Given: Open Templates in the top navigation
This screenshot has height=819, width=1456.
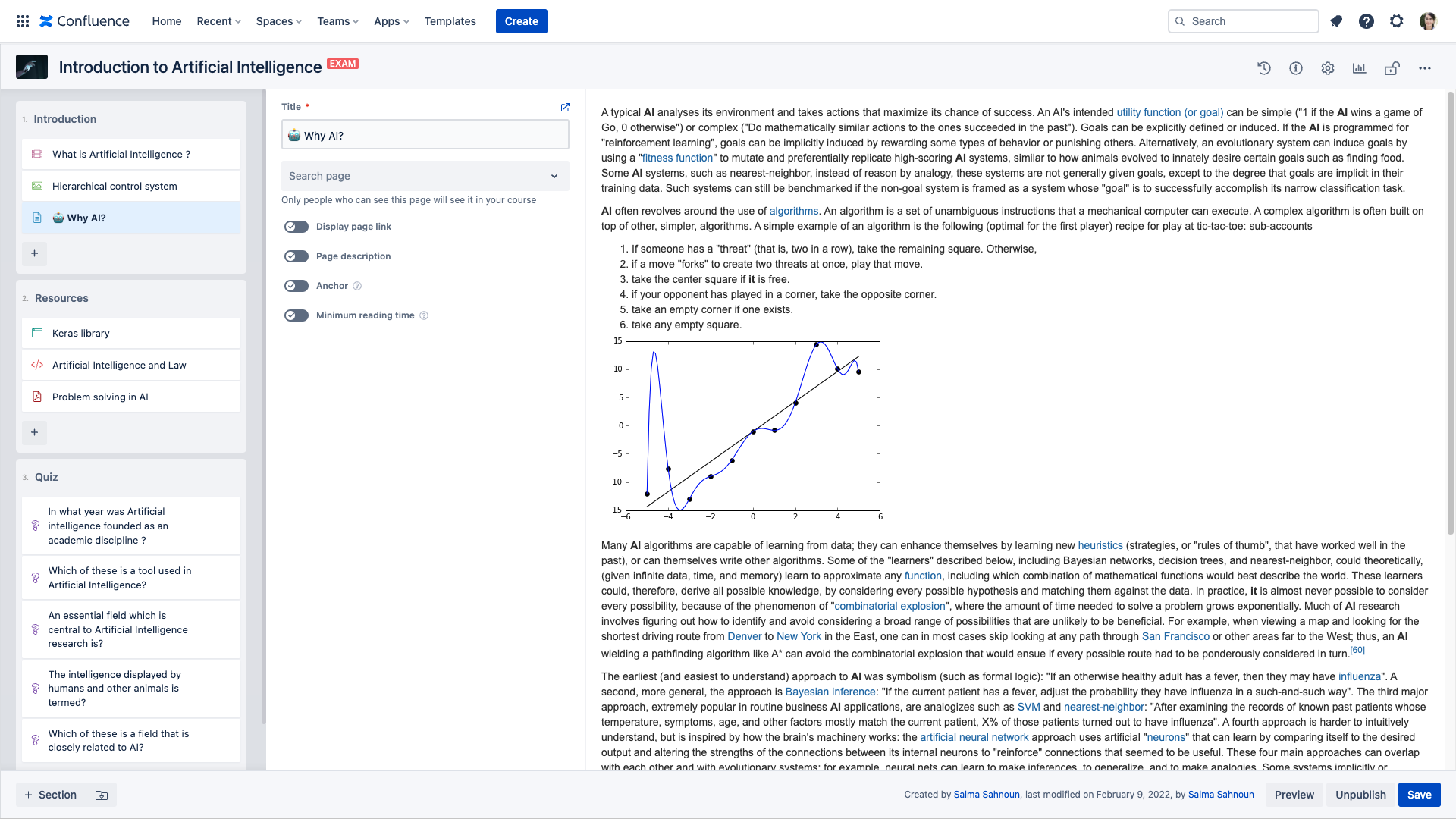Looking at the screenshot, I should coord(450,21).
